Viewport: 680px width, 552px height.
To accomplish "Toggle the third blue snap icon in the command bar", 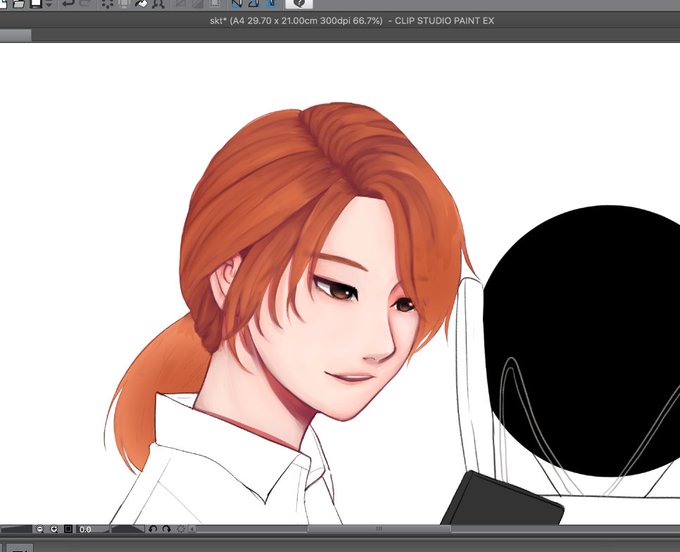I will pos(271,3).
